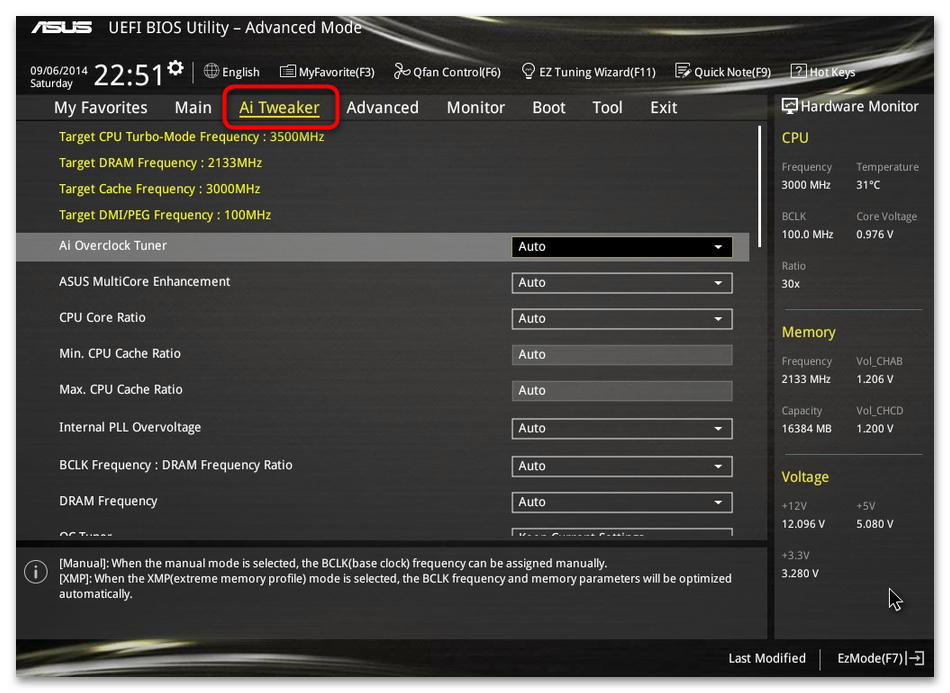
Task: Click the gear icon beside the clock
Action: coord(176,68)
